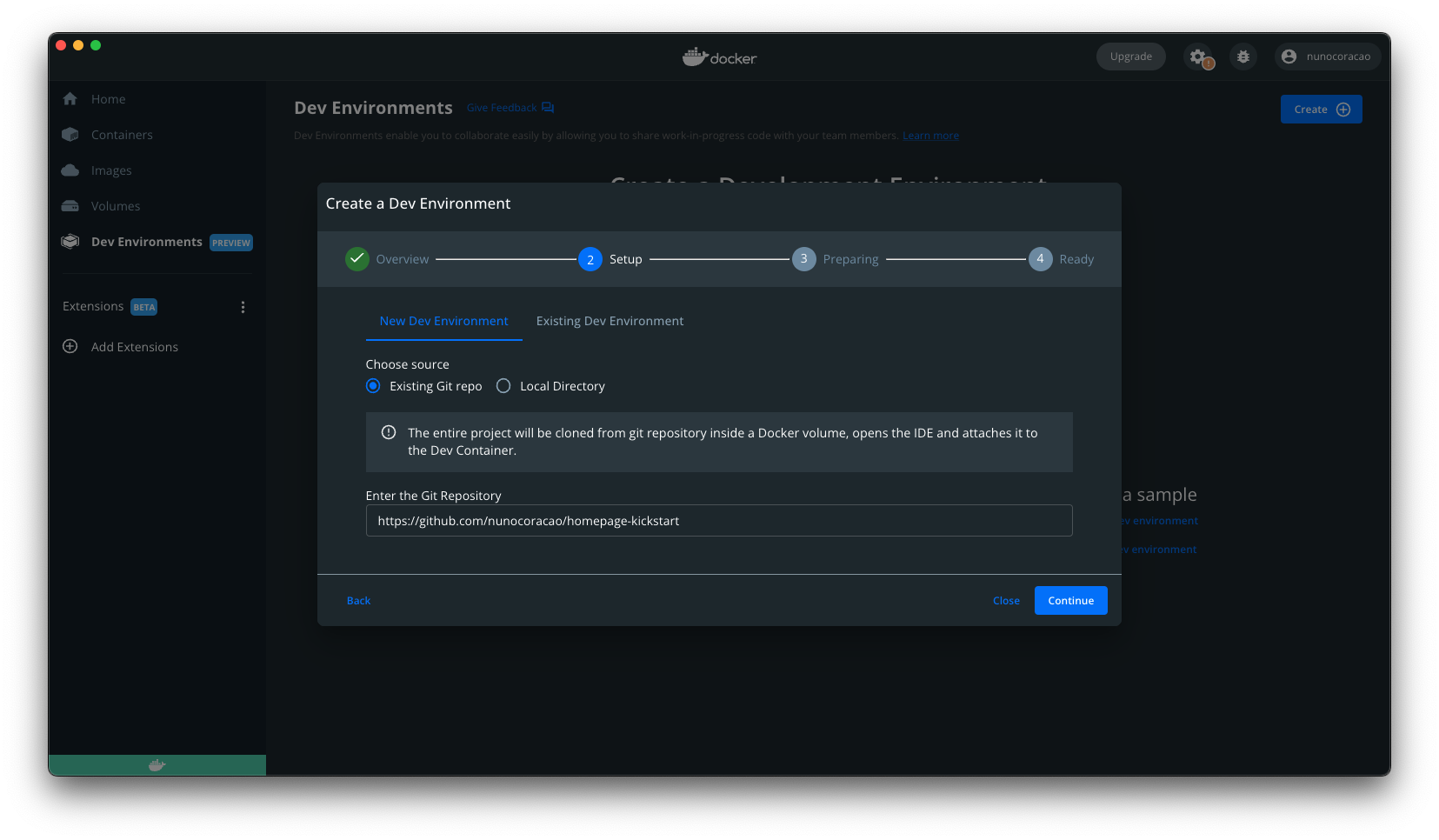Click the Docker whale status icon
Image resolution: width=1439 pixels, height=840 pixels.
click(x=157, y=765)
